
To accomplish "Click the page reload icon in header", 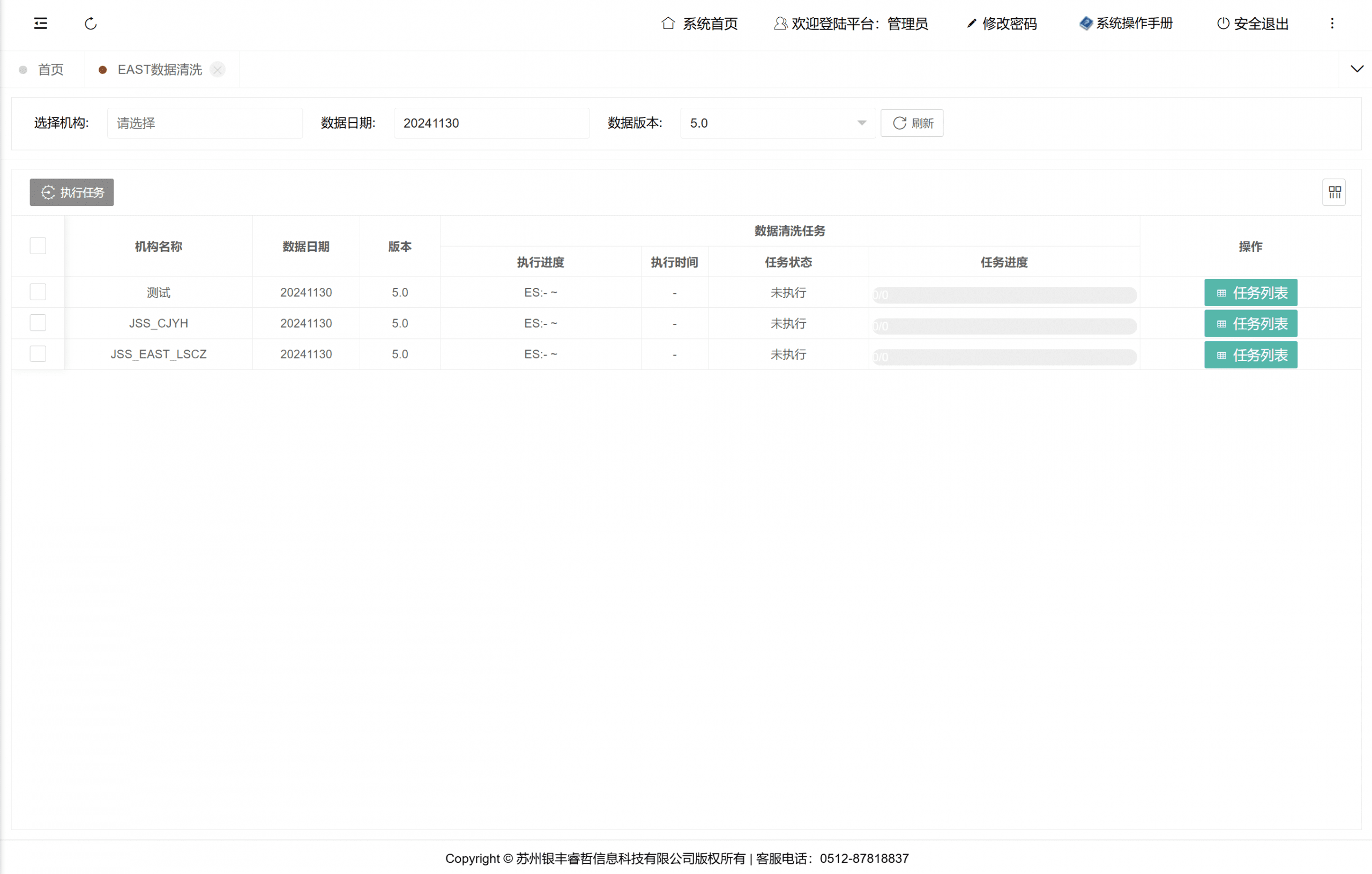I will [x=91, y=24].
